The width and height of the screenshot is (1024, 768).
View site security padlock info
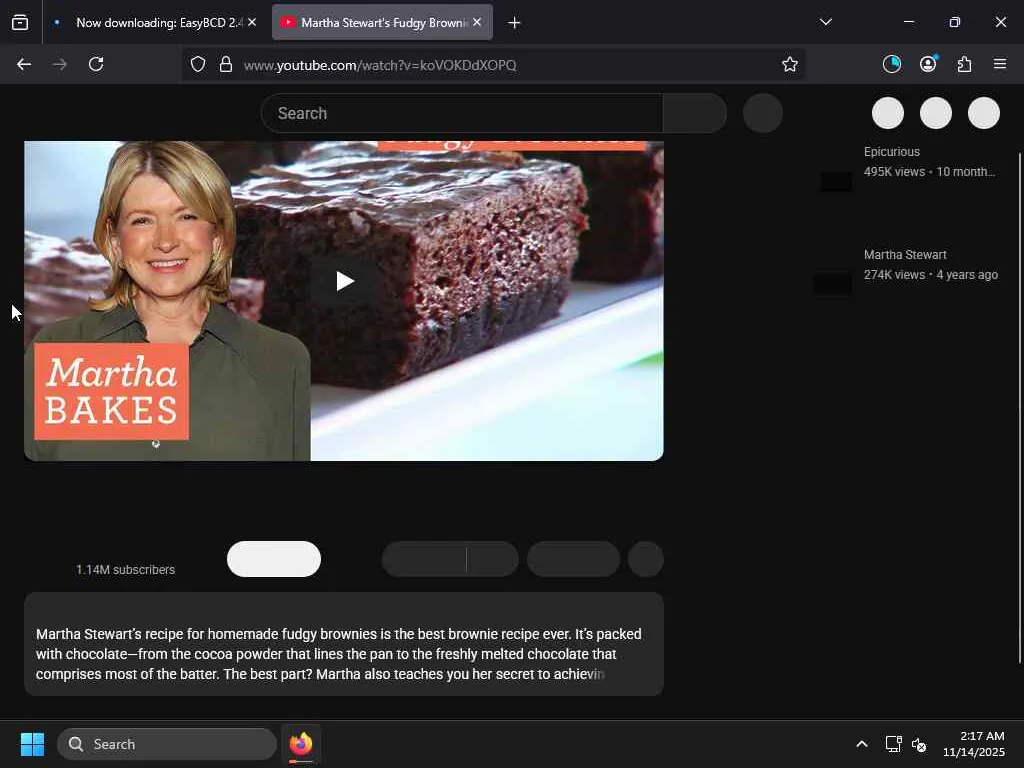click(x=225, y=64)
